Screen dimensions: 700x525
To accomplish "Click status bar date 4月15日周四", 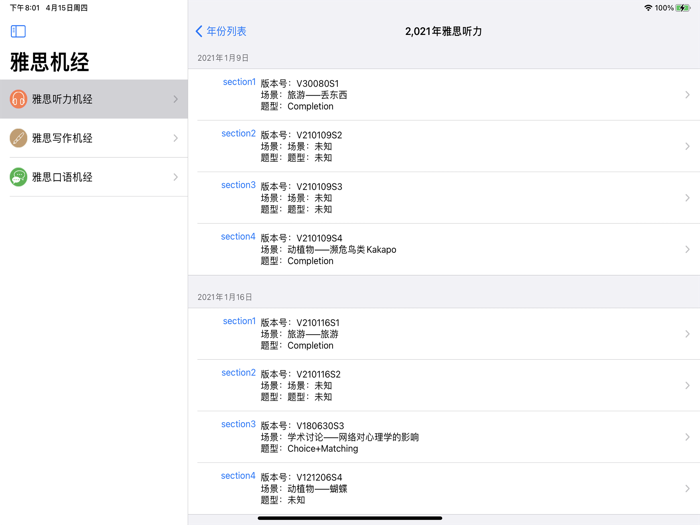I will (67, 8).
